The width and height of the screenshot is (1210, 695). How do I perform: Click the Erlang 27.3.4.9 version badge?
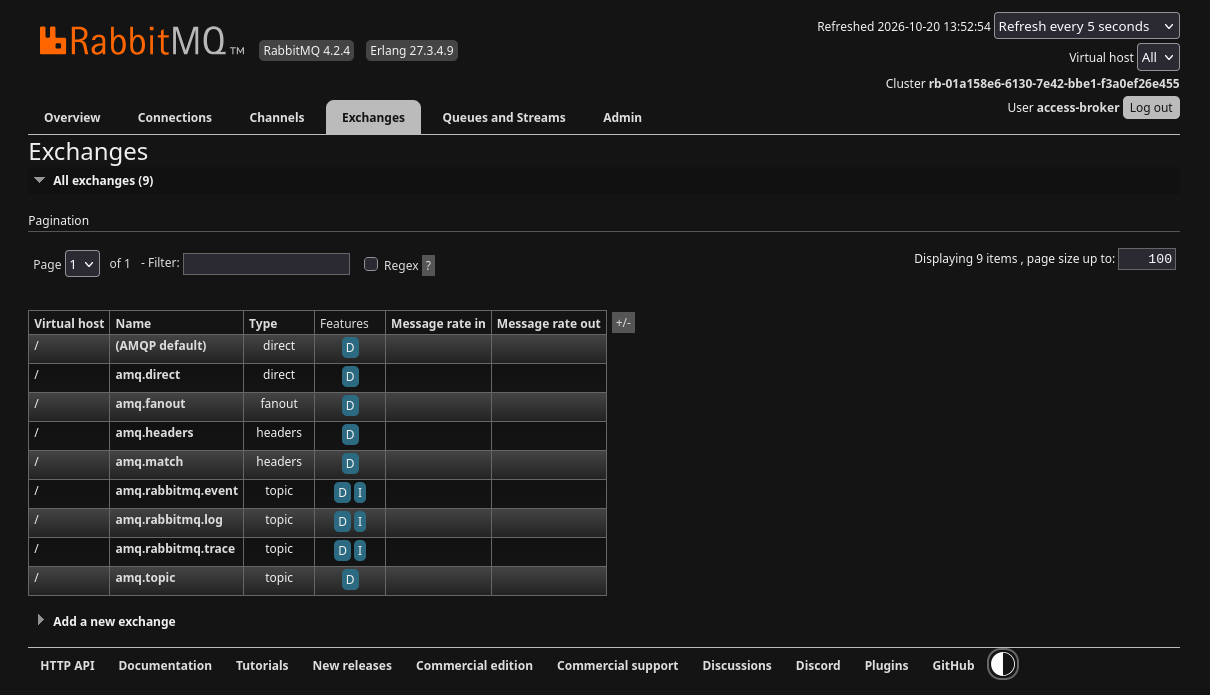click(411, 50)
